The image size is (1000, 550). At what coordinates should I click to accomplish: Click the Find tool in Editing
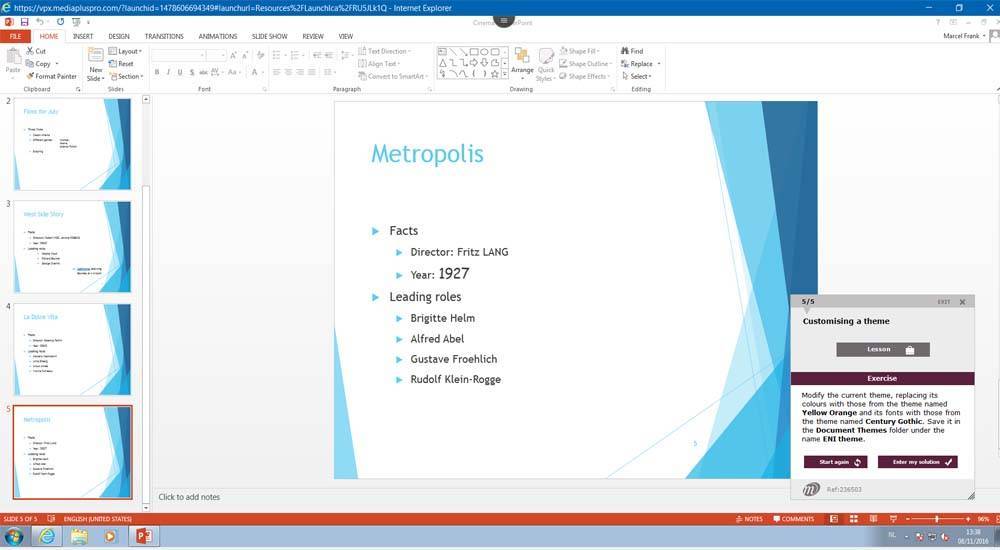point(633,51)
